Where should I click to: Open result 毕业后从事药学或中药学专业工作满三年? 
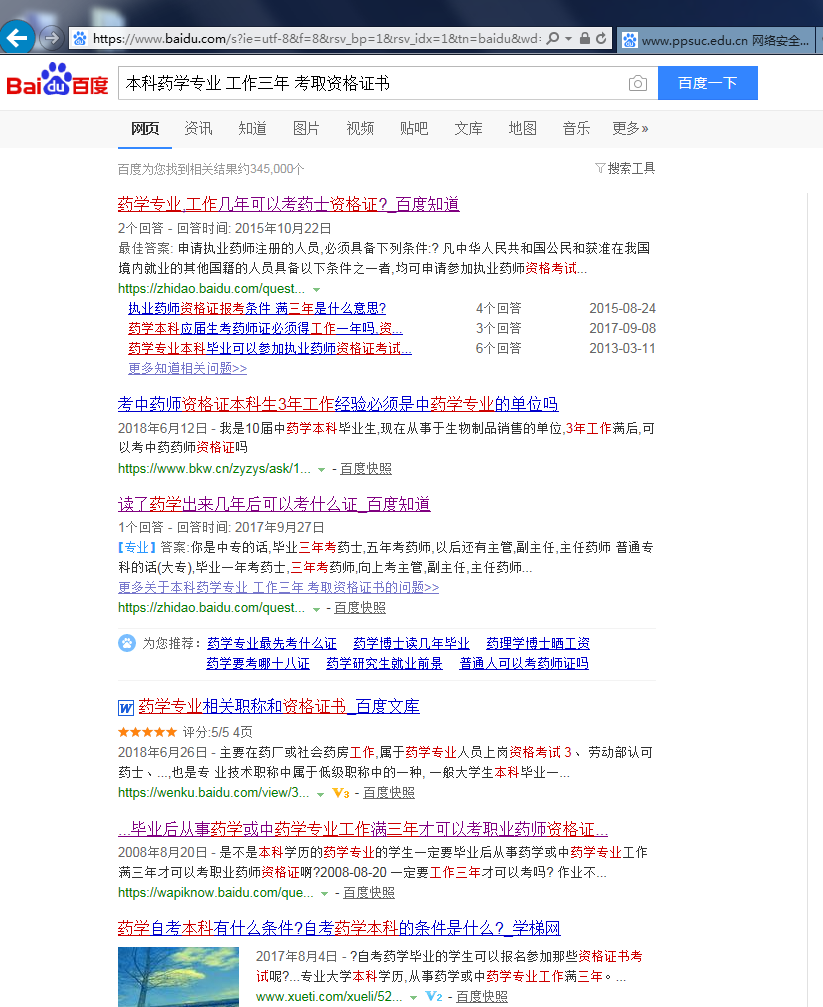click(x=363, y=829)
